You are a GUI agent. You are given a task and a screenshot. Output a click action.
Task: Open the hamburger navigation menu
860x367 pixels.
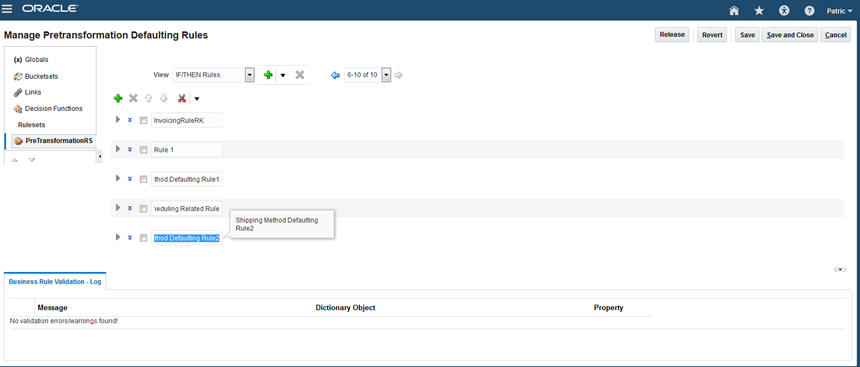[x=8, y=9]
